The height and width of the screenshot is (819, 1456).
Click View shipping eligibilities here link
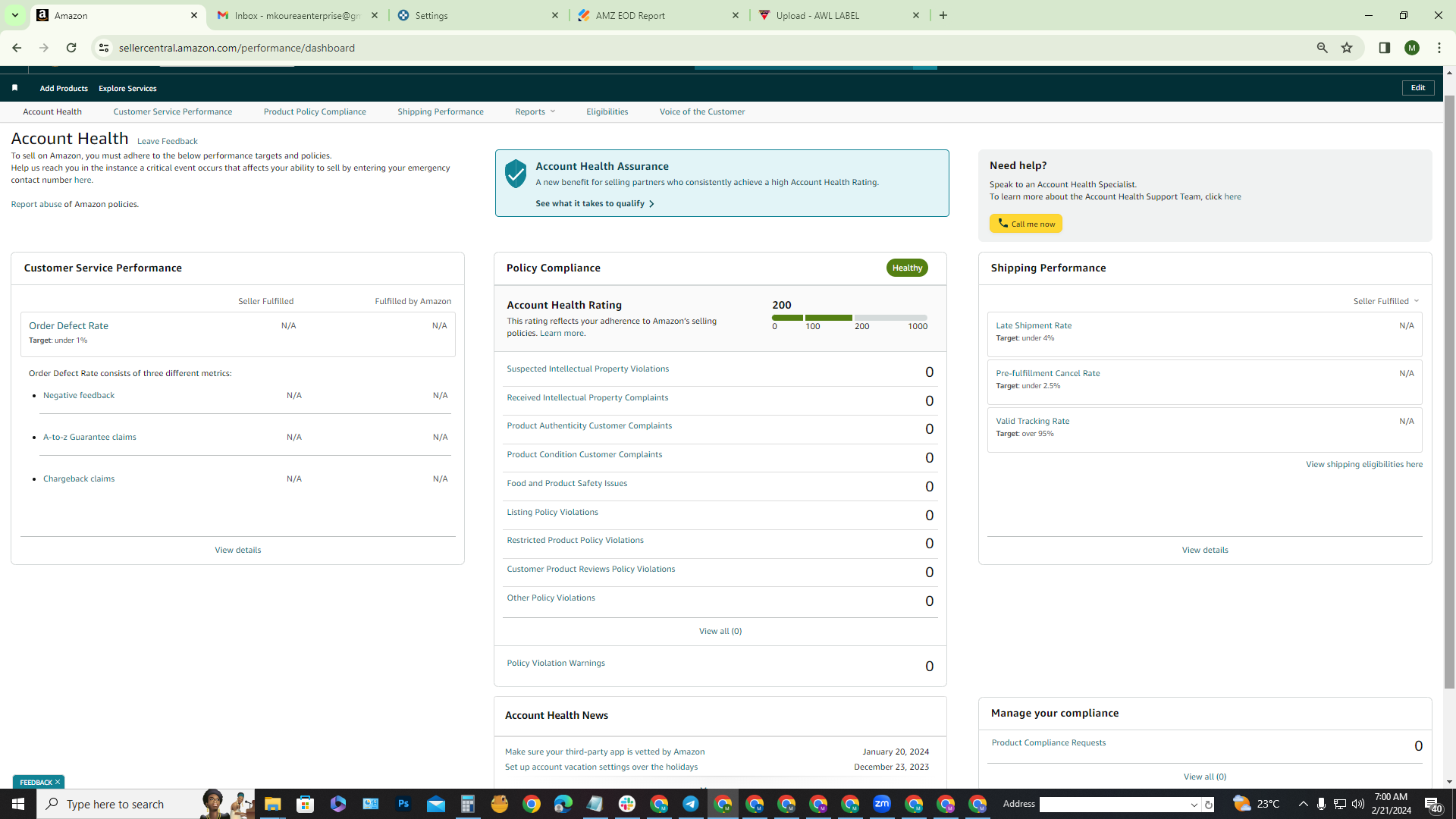coord(1363,464)
